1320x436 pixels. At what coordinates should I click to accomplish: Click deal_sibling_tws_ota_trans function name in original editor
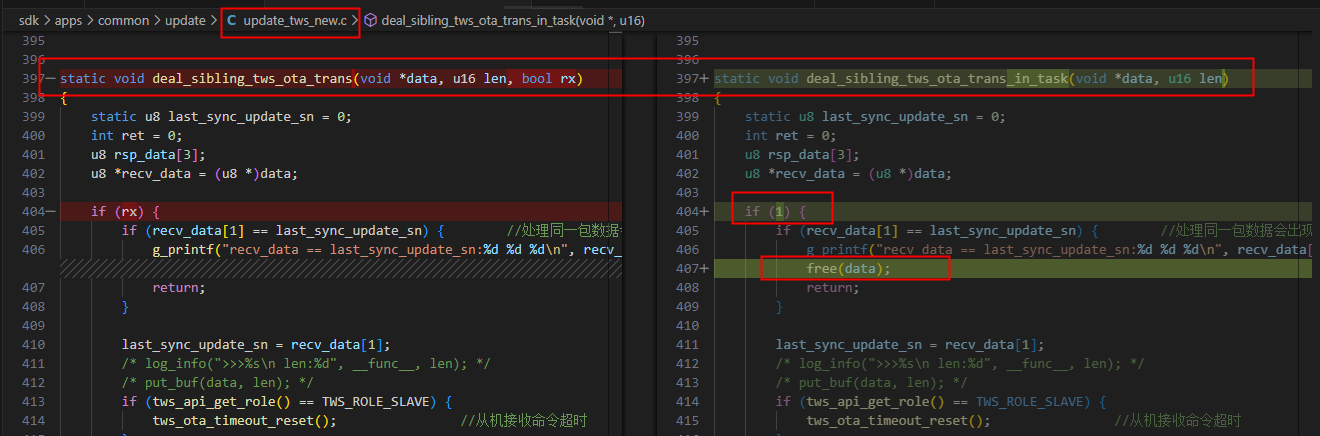(x=252, y=78)
